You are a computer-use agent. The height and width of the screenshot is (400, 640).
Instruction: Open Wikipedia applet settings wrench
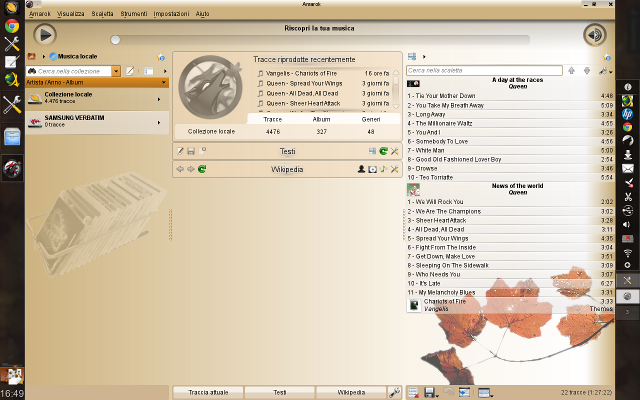(x=394, y=169)
